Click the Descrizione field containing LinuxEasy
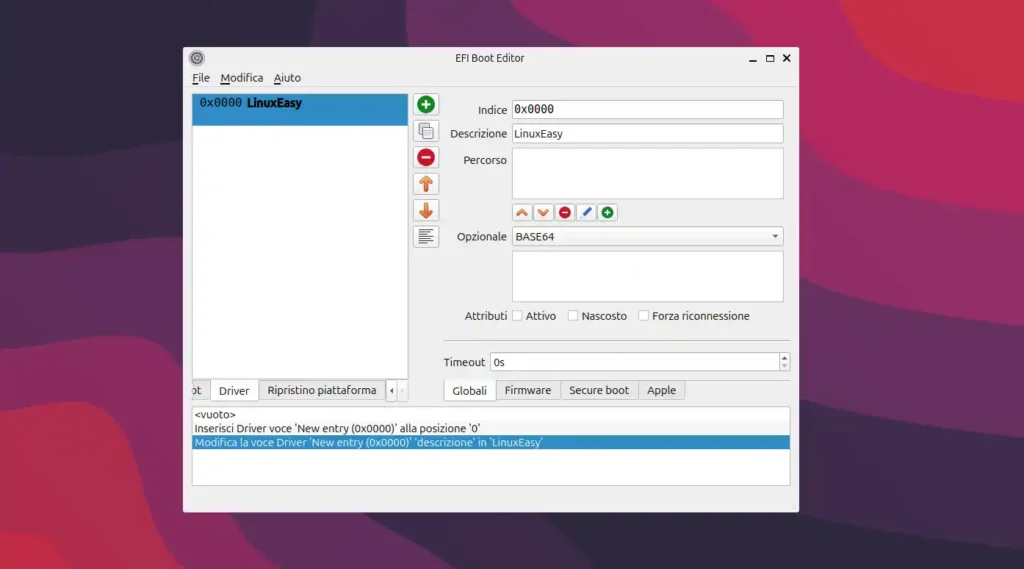This screenshot has width=1024, height=569. 647,133
